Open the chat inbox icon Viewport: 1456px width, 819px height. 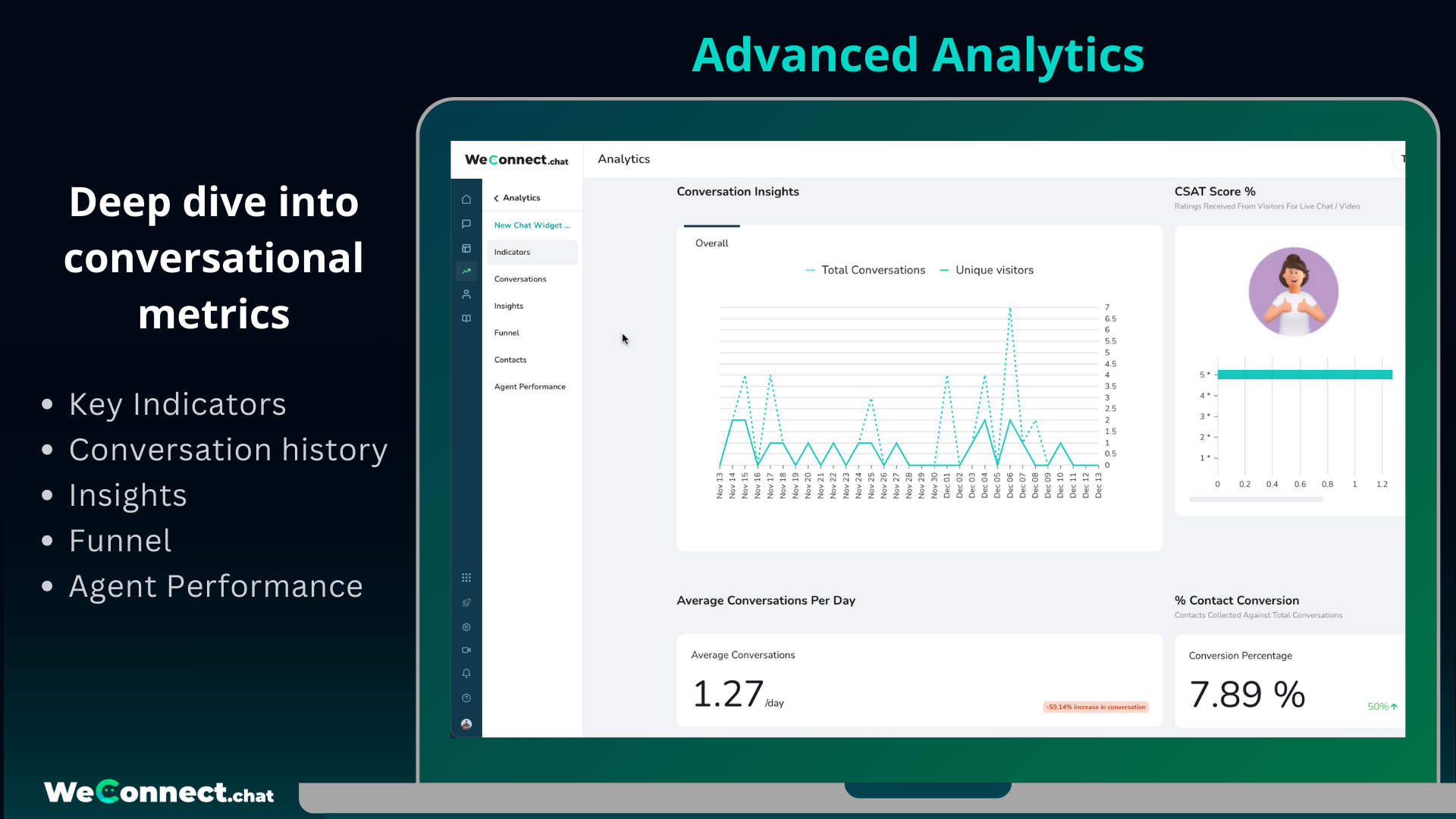pyautogui.click(x=466, y=224)
